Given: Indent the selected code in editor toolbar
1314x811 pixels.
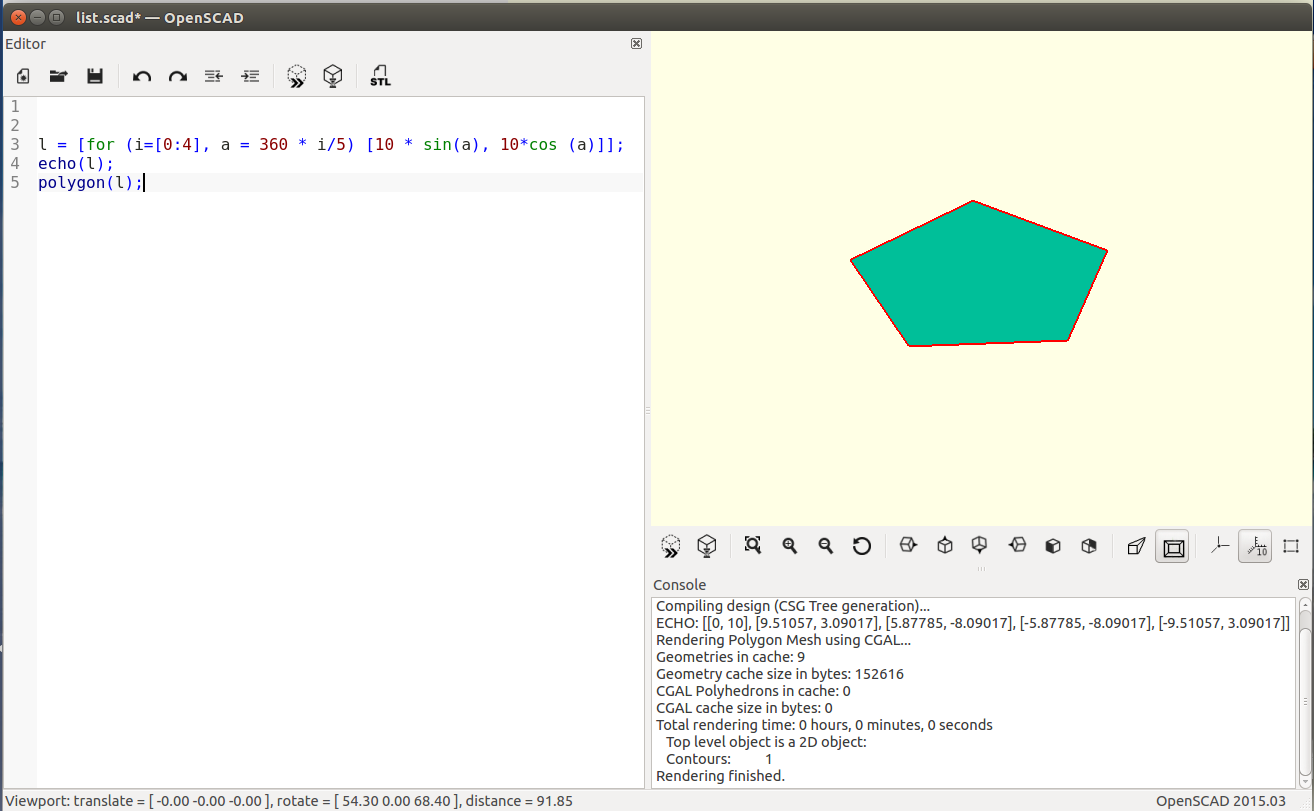Looking at the screenshot, I should 250,76.
